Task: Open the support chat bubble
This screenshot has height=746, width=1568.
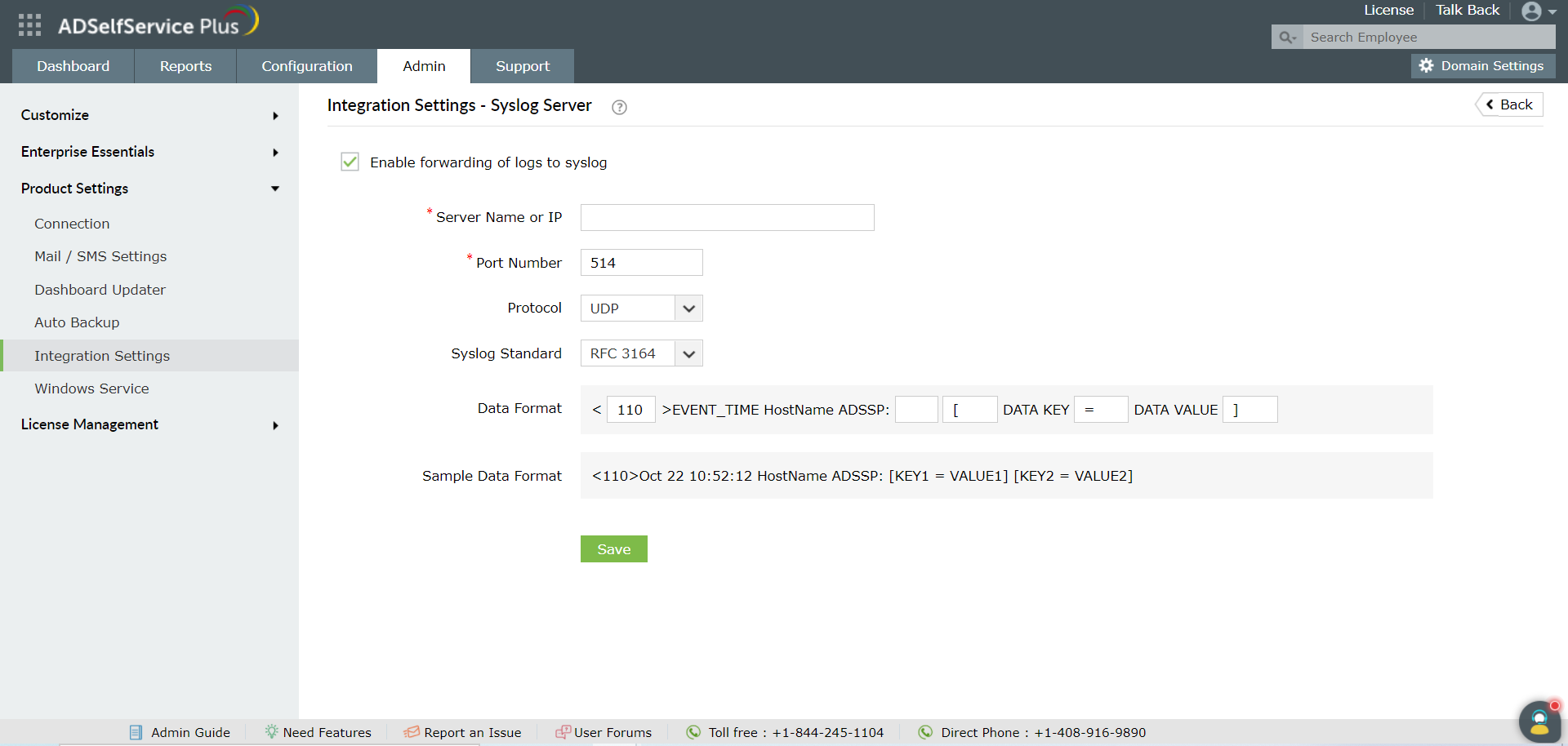Action: click(x=1539, y=722)
